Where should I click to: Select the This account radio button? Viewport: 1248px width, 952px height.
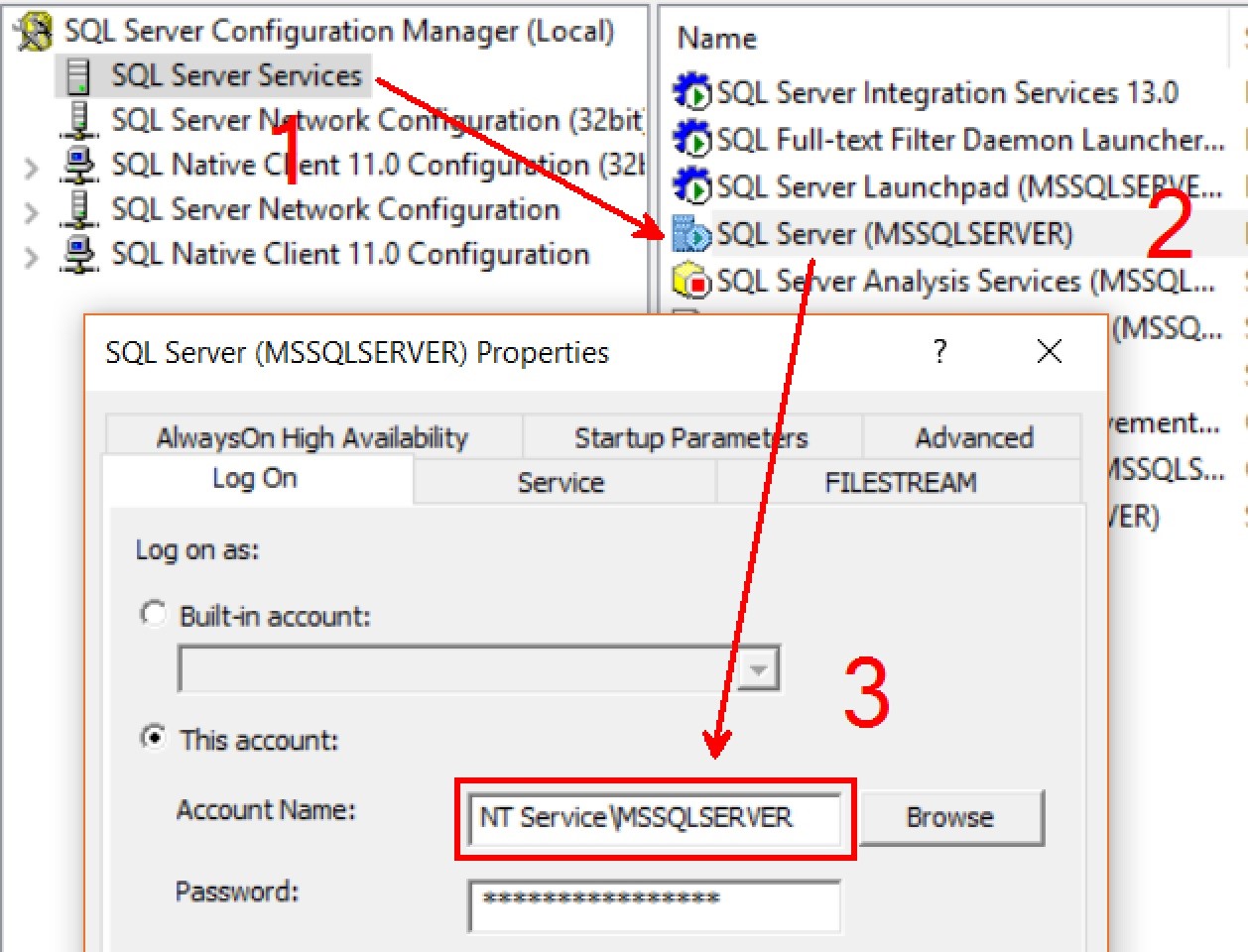point(153,738)
